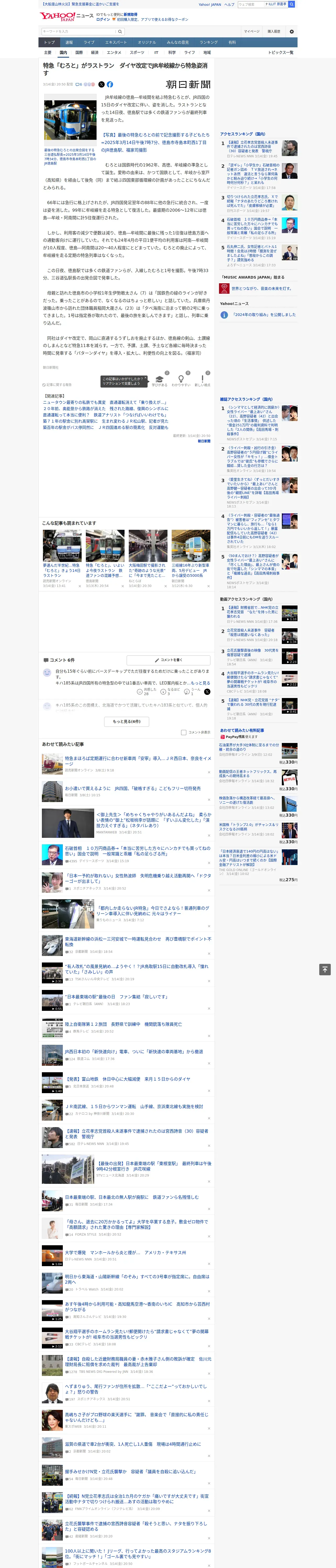
Task: Open the 購入履歴 link
Action: coord(274,31)
